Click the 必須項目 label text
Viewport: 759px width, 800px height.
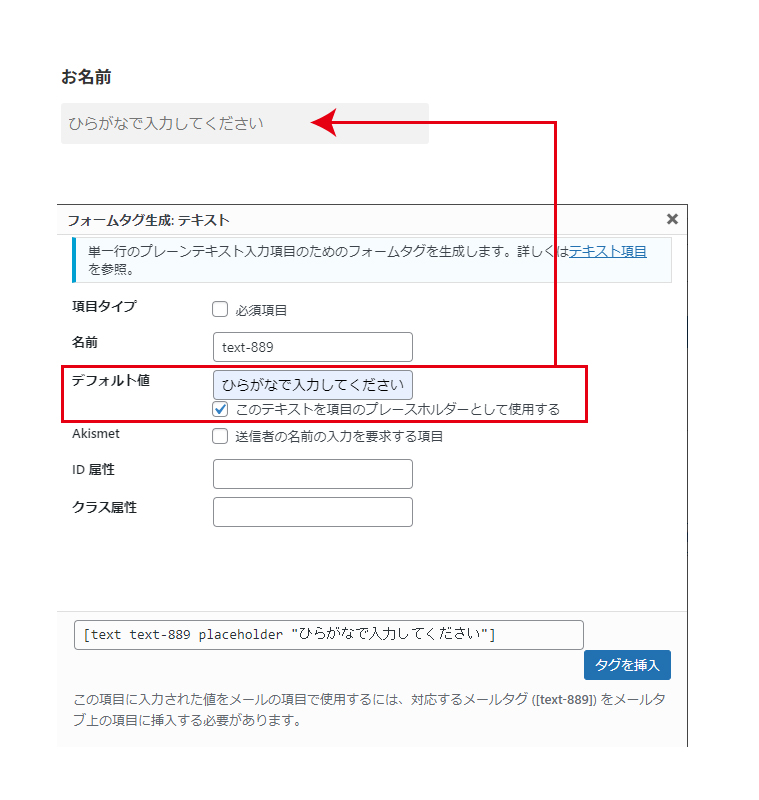click(x=261, y=310)
